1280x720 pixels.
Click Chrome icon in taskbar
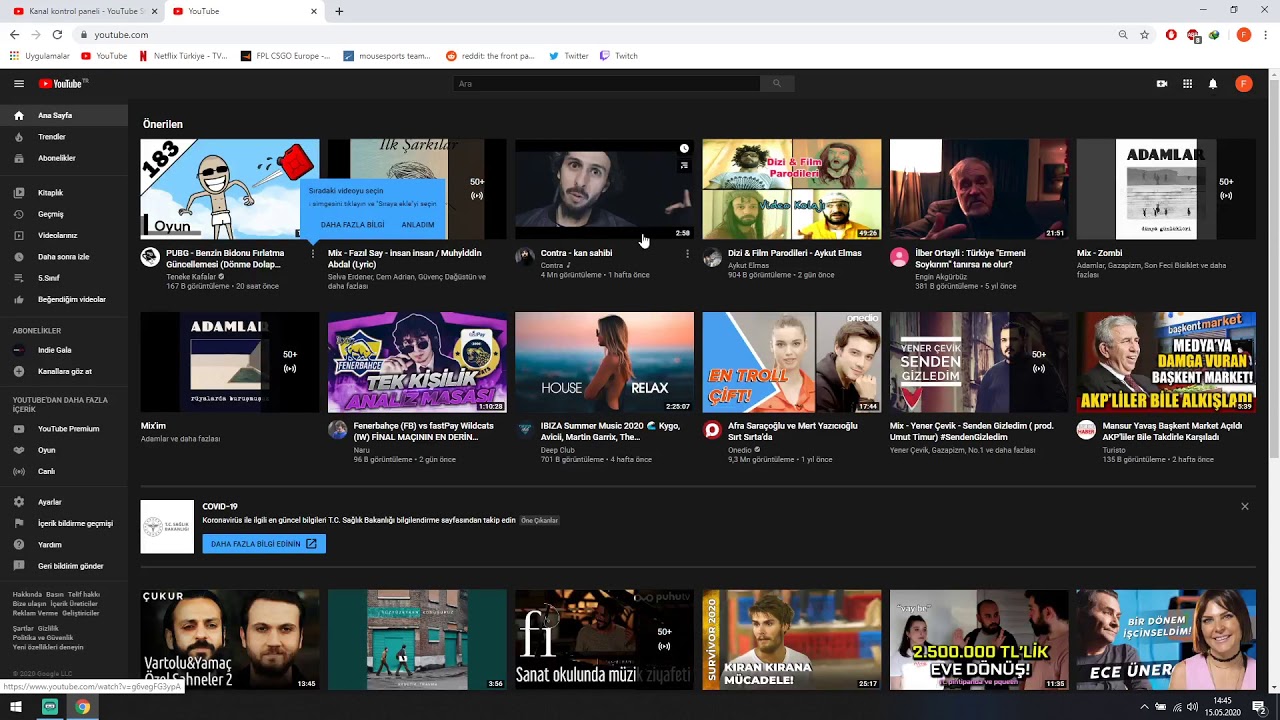point(82,707)
